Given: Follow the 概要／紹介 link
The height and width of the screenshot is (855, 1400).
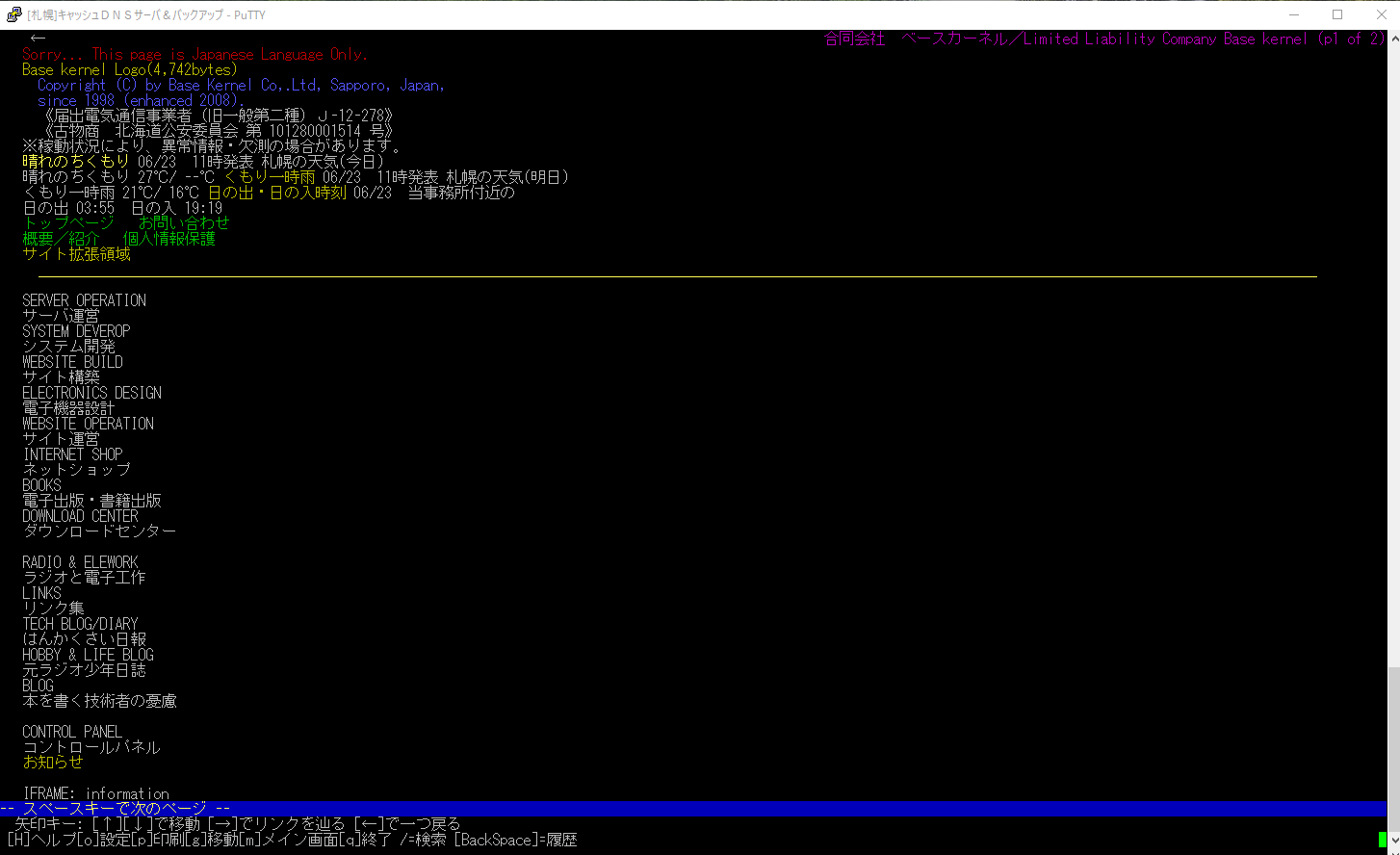Looking at the screenshot, I should coord(61,239).
